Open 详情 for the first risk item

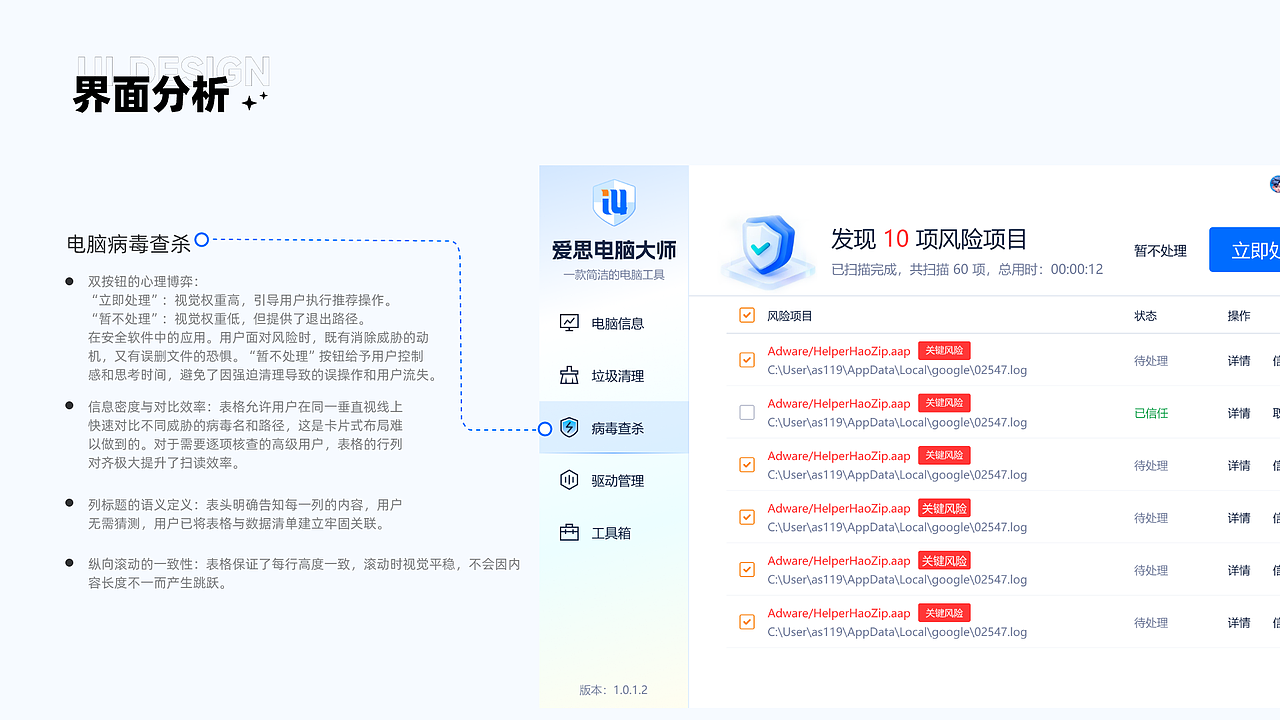1238,360
